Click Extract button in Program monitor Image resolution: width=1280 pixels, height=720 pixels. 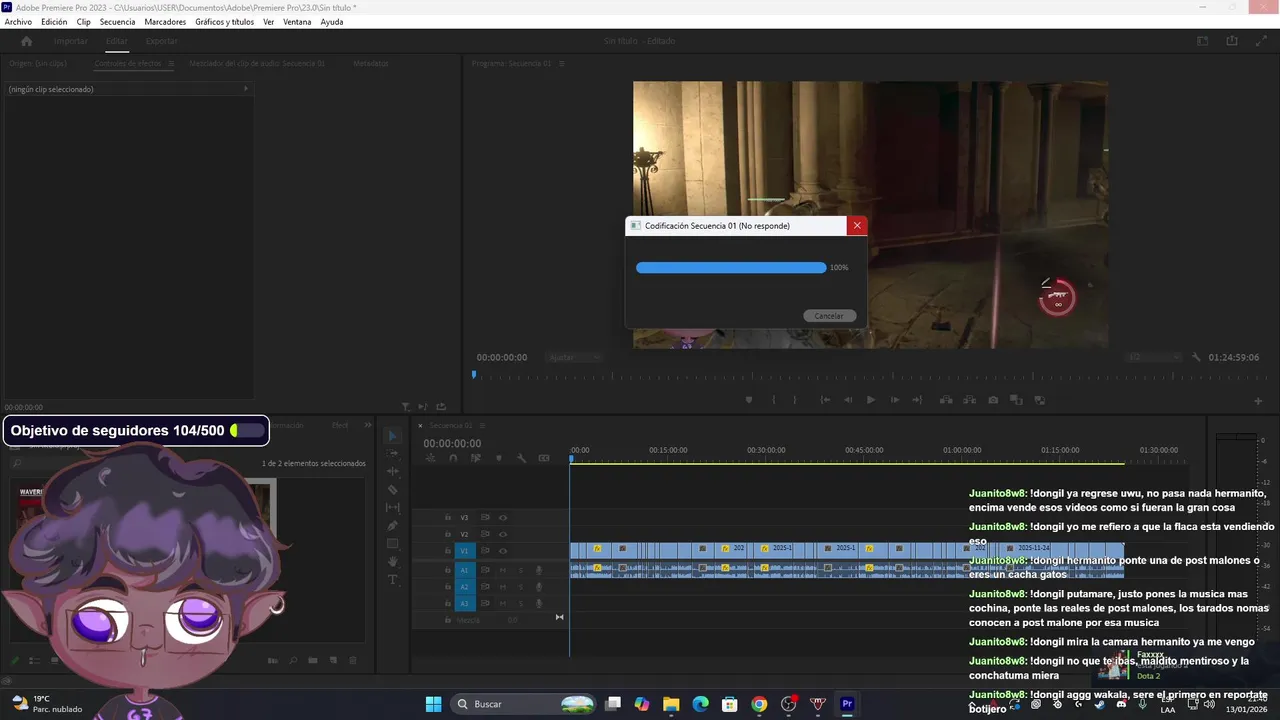coord(969,400)
